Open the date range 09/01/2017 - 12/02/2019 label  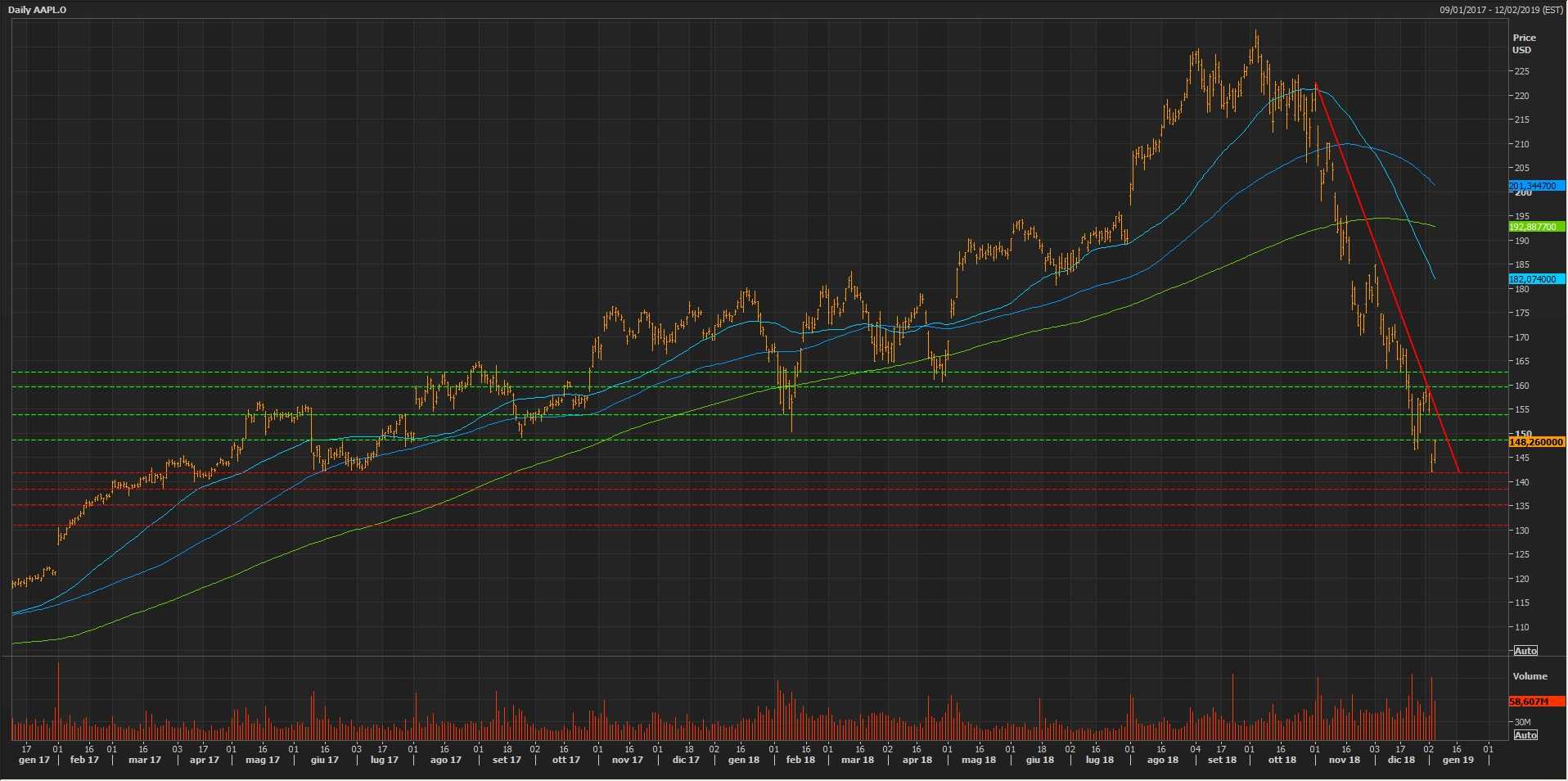pyautogui.click(x=1501, y=10)
